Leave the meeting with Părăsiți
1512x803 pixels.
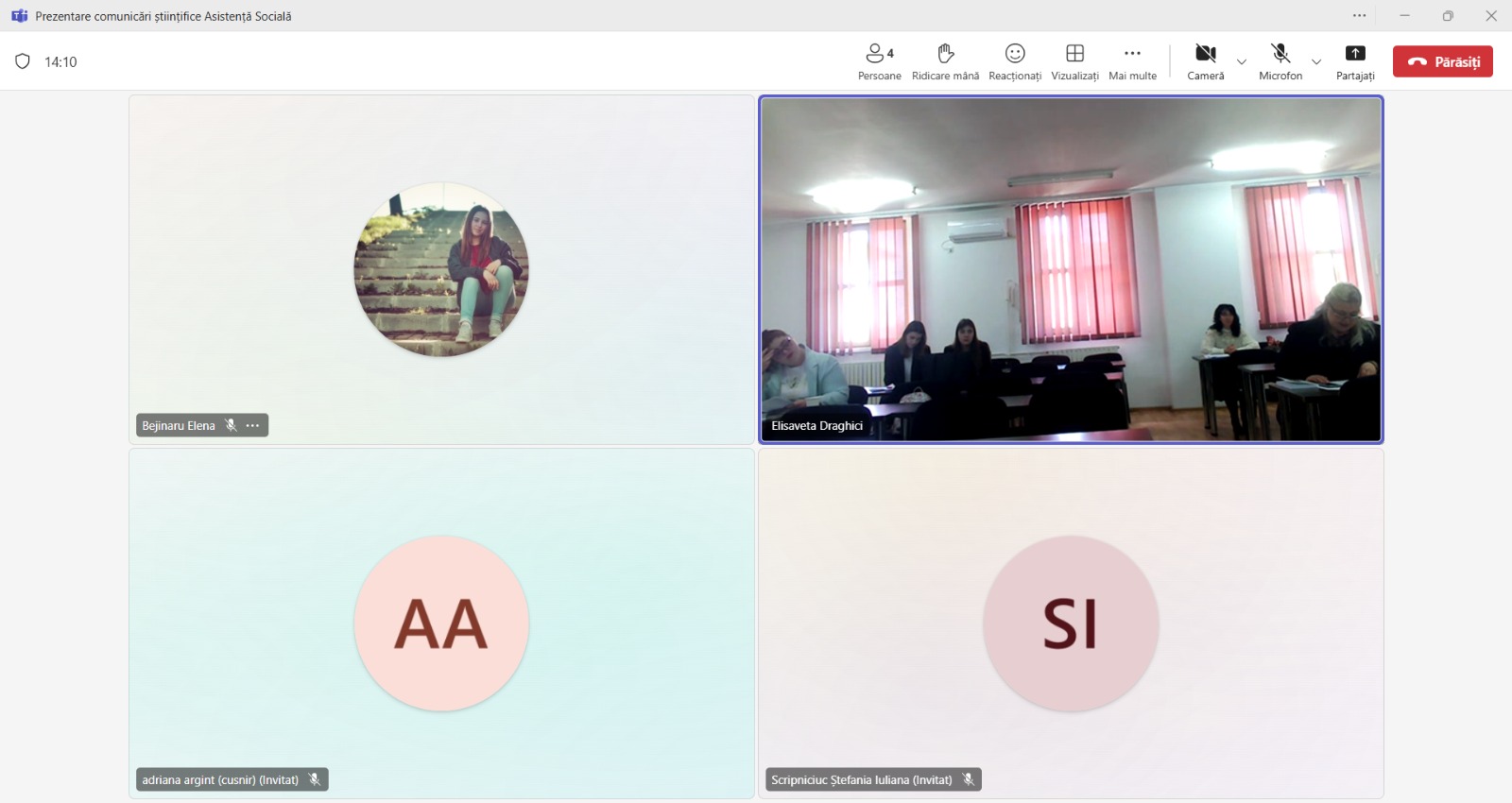tap(1443, 61)
